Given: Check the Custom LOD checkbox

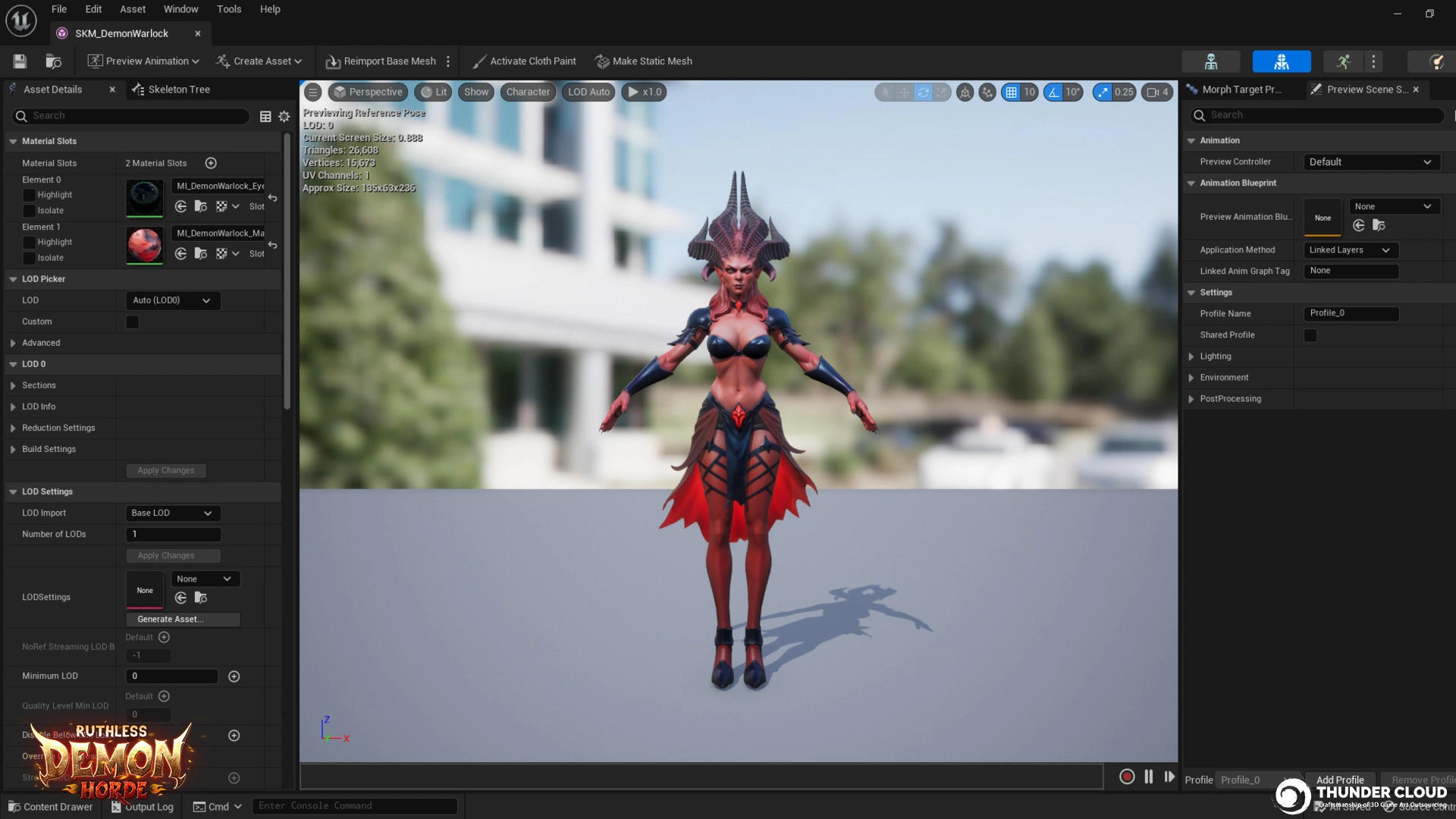Looking at the screenshot, I should click(132, 322).
